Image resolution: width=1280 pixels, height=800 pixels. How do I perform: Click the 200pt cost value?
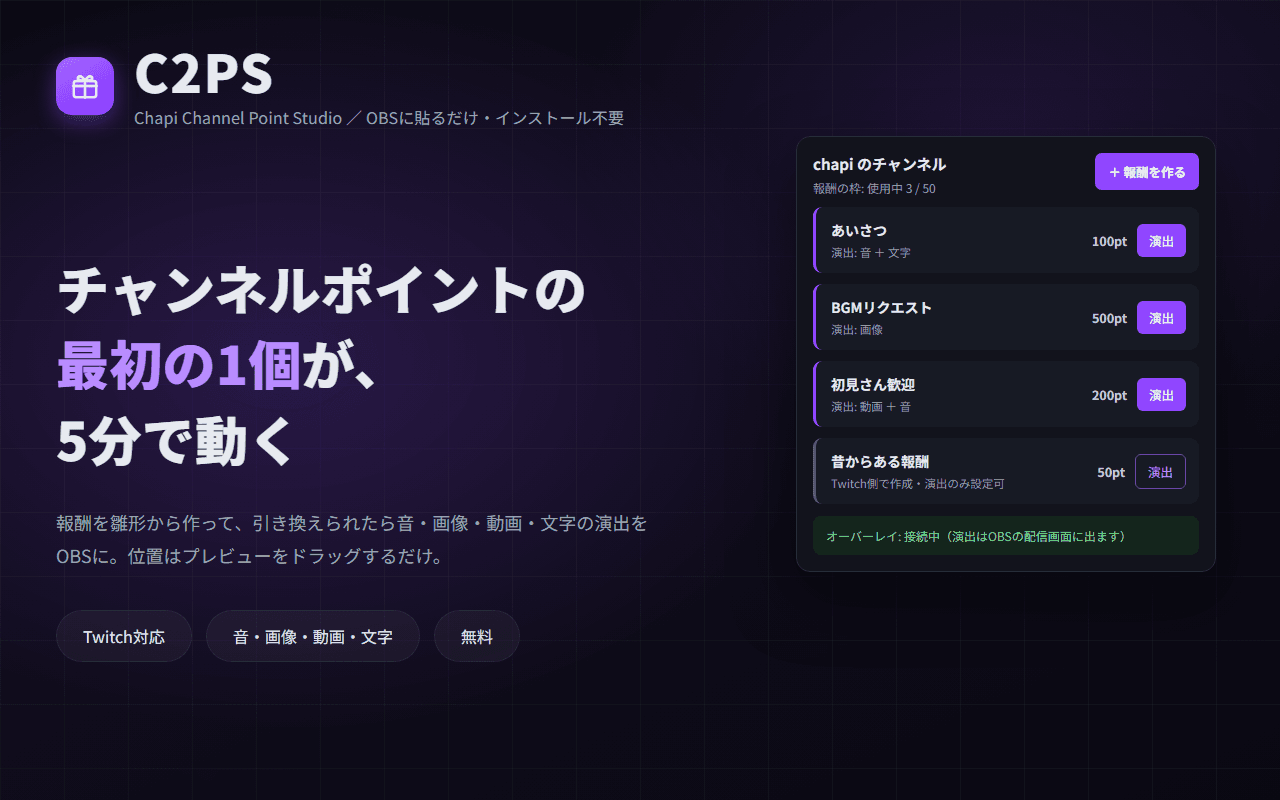(1109, 395)
